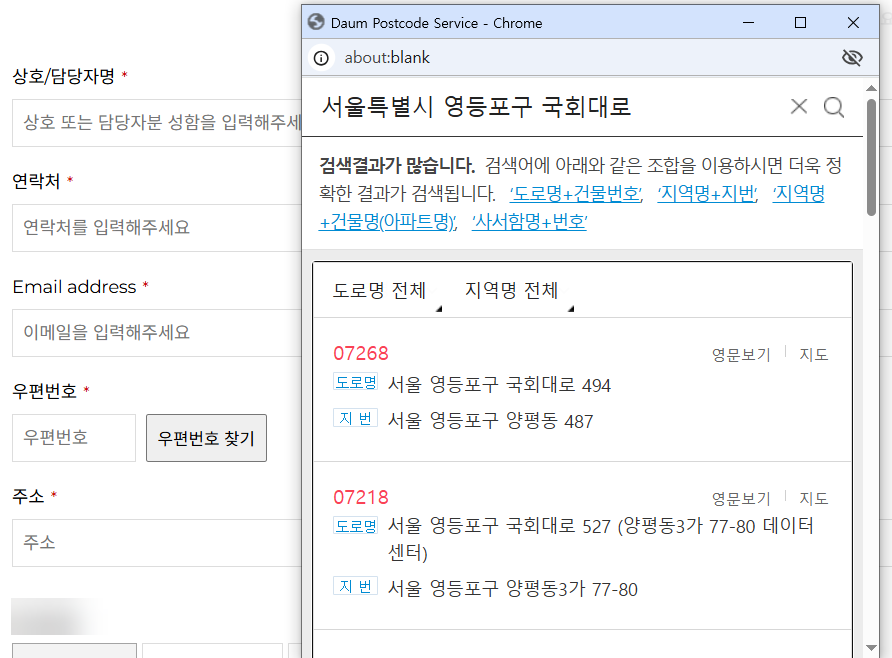Select lot address 서울 영등포구 양평동3가 77-80
The width and height of the screenshot is (892, 658).
click(513, 589)
